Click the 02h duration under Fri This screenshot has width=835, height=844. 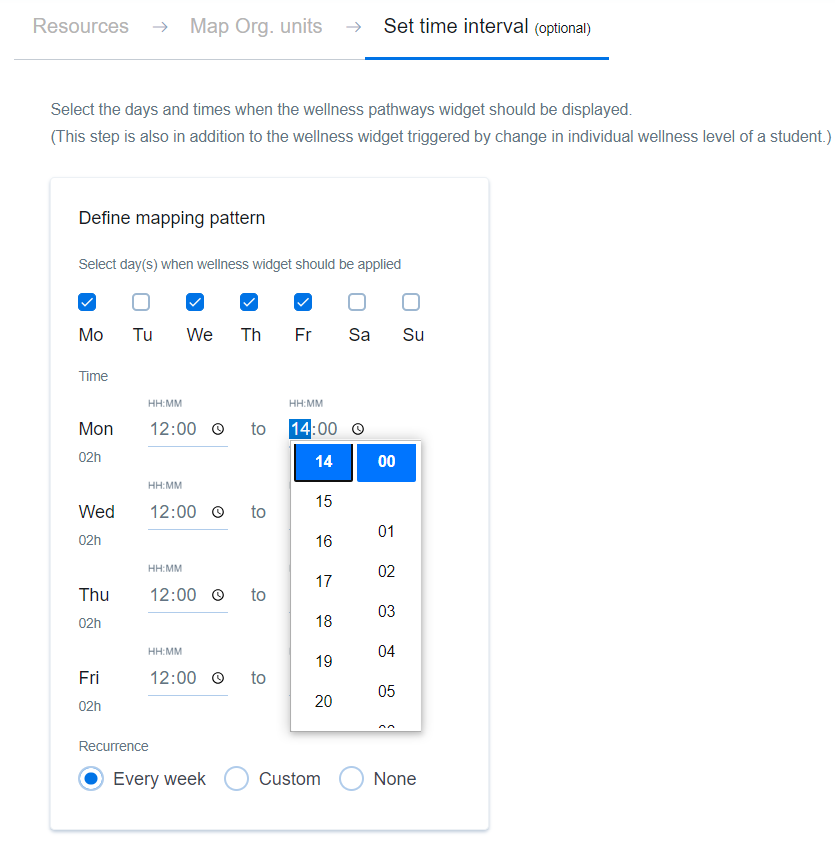[90, 706]
